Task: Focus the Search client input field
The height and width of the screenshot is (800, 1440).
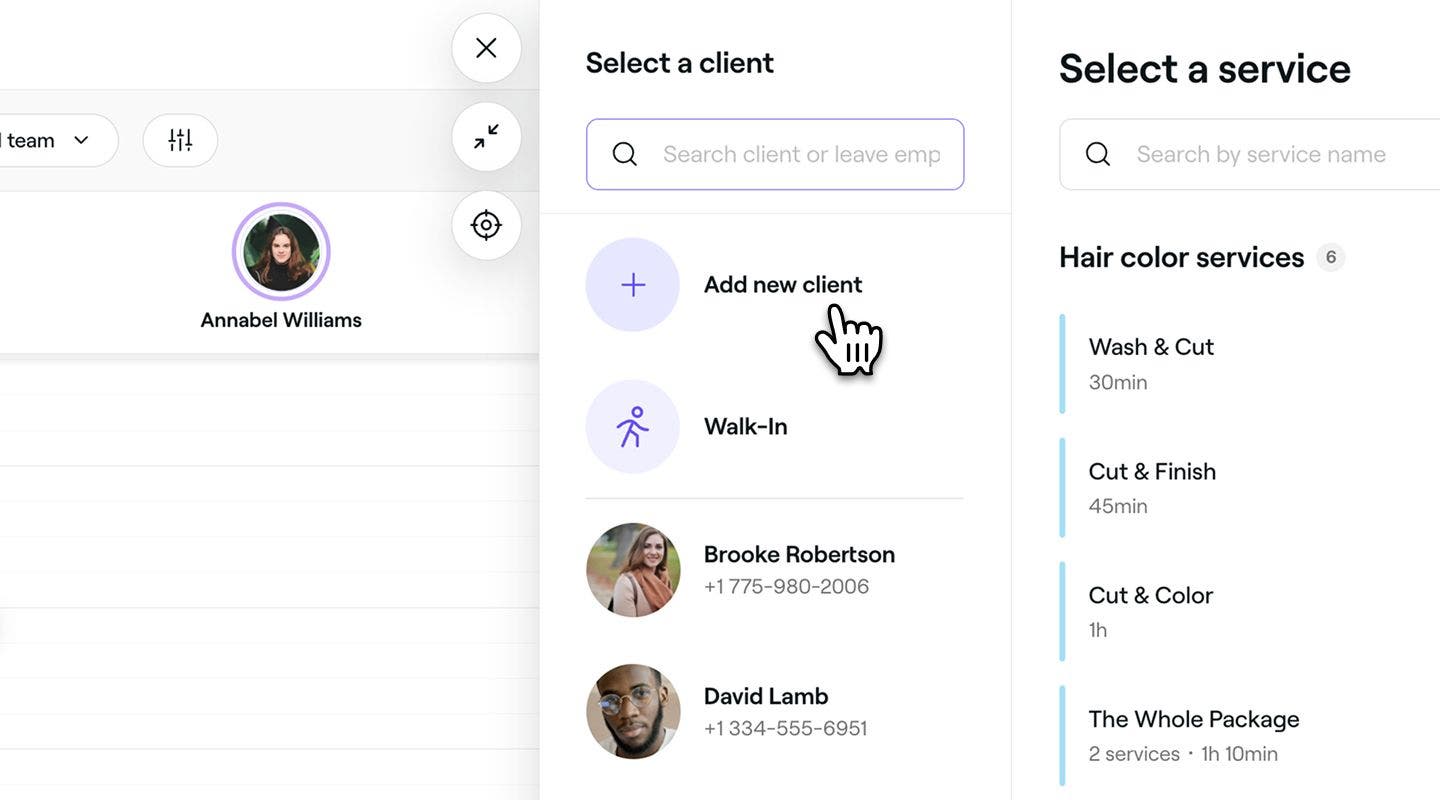Action: 775,154
